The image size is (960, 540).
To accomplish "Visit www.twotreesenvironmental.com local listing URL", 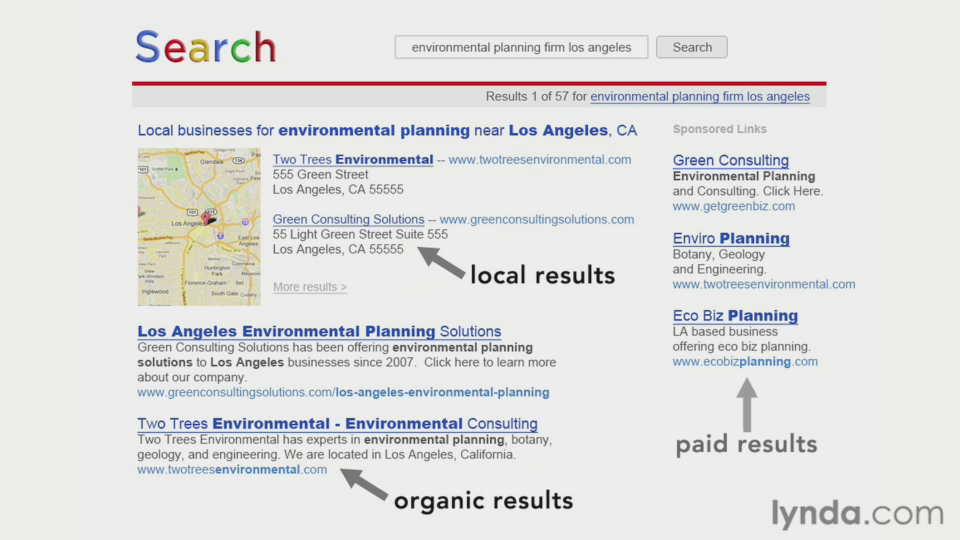I will tap(539, 160).
